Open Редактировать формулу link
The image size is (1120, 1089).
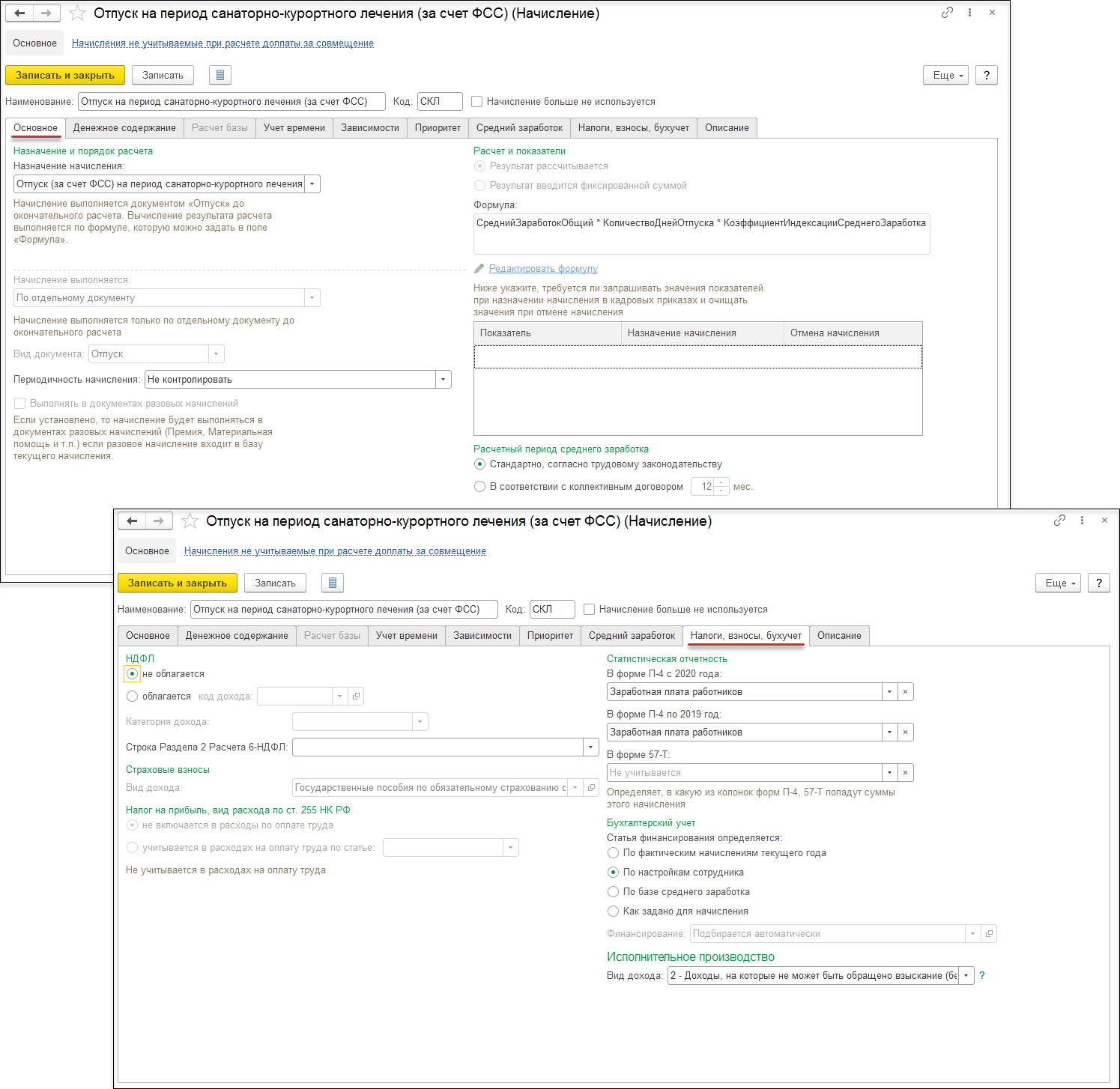(543, 268)
